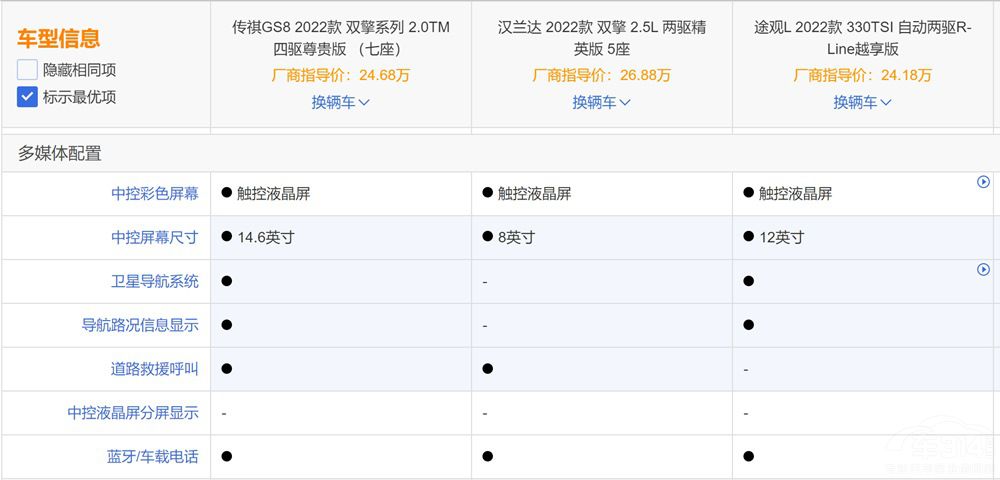The width and height of the screenshot is (1000, 480).
Task: Click the 道路救援呼叫 parameter label
Action: (x=155, y=369)
